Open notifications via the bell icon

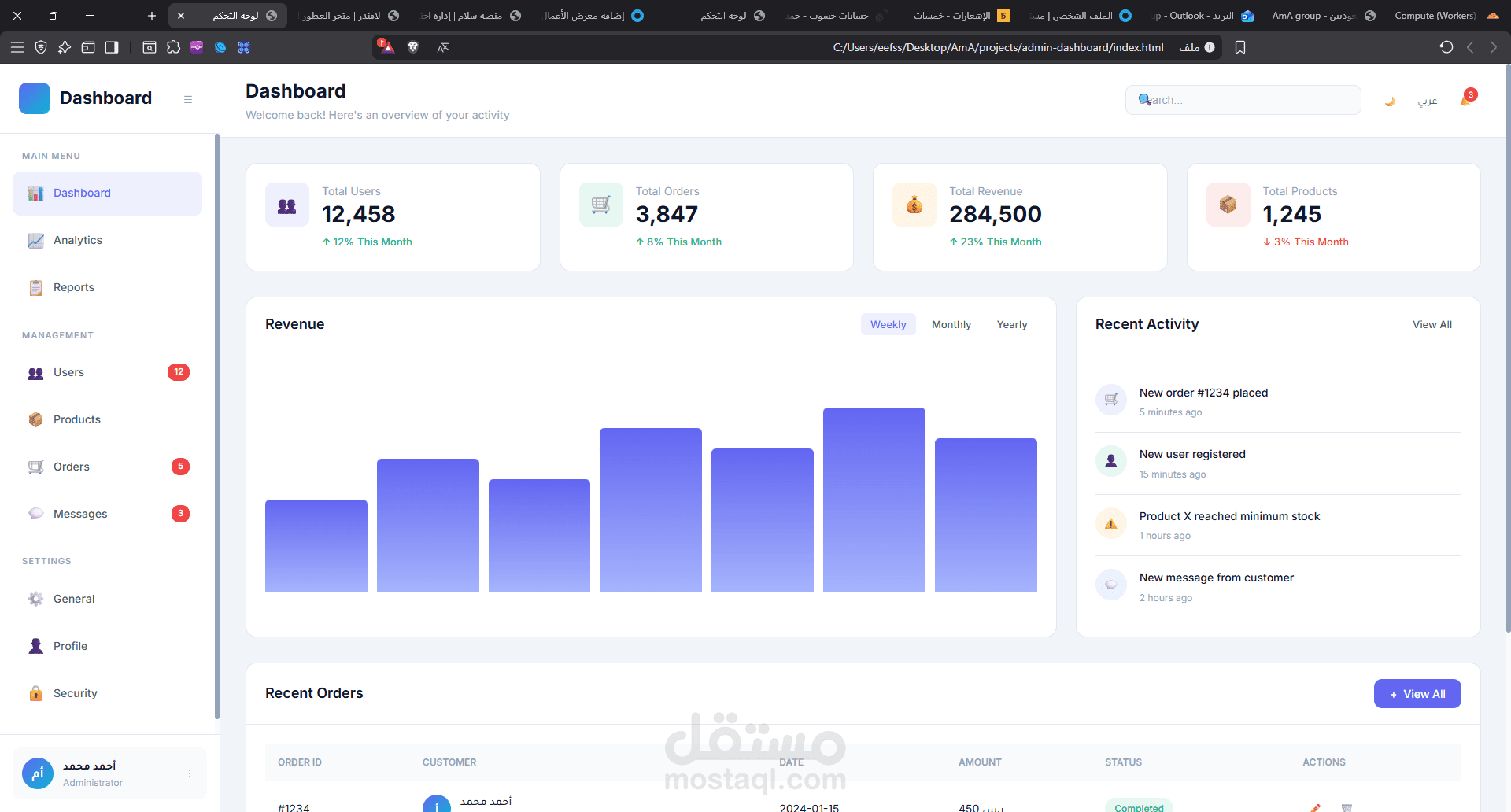[x=1465, y=101]
